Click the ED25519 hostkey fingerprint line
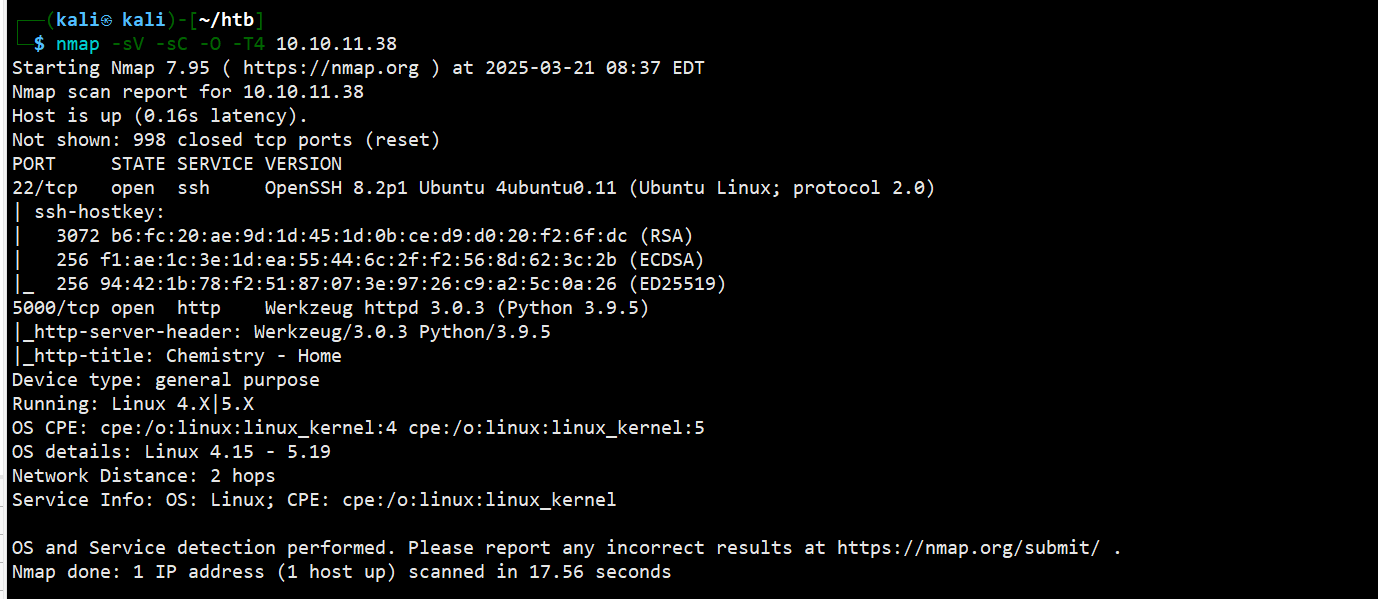Screen dimensions: 1378x599 tap(369, 284)
